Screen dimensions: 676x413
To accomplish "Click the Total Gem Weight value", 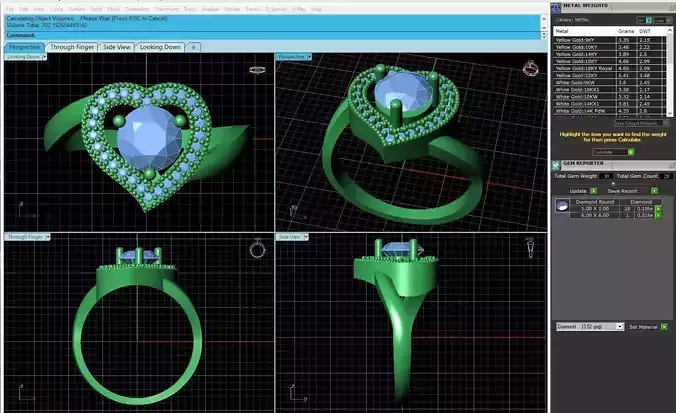I will click(x=606, y=176).
